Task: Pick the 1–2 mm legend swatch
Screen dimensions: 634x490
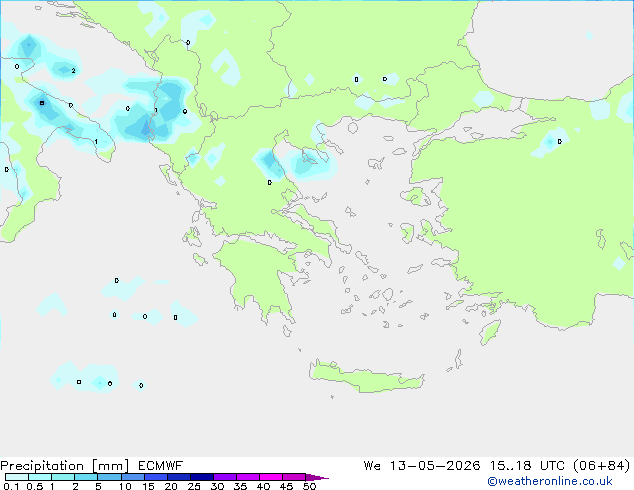Action: click(x=63, y=477)
